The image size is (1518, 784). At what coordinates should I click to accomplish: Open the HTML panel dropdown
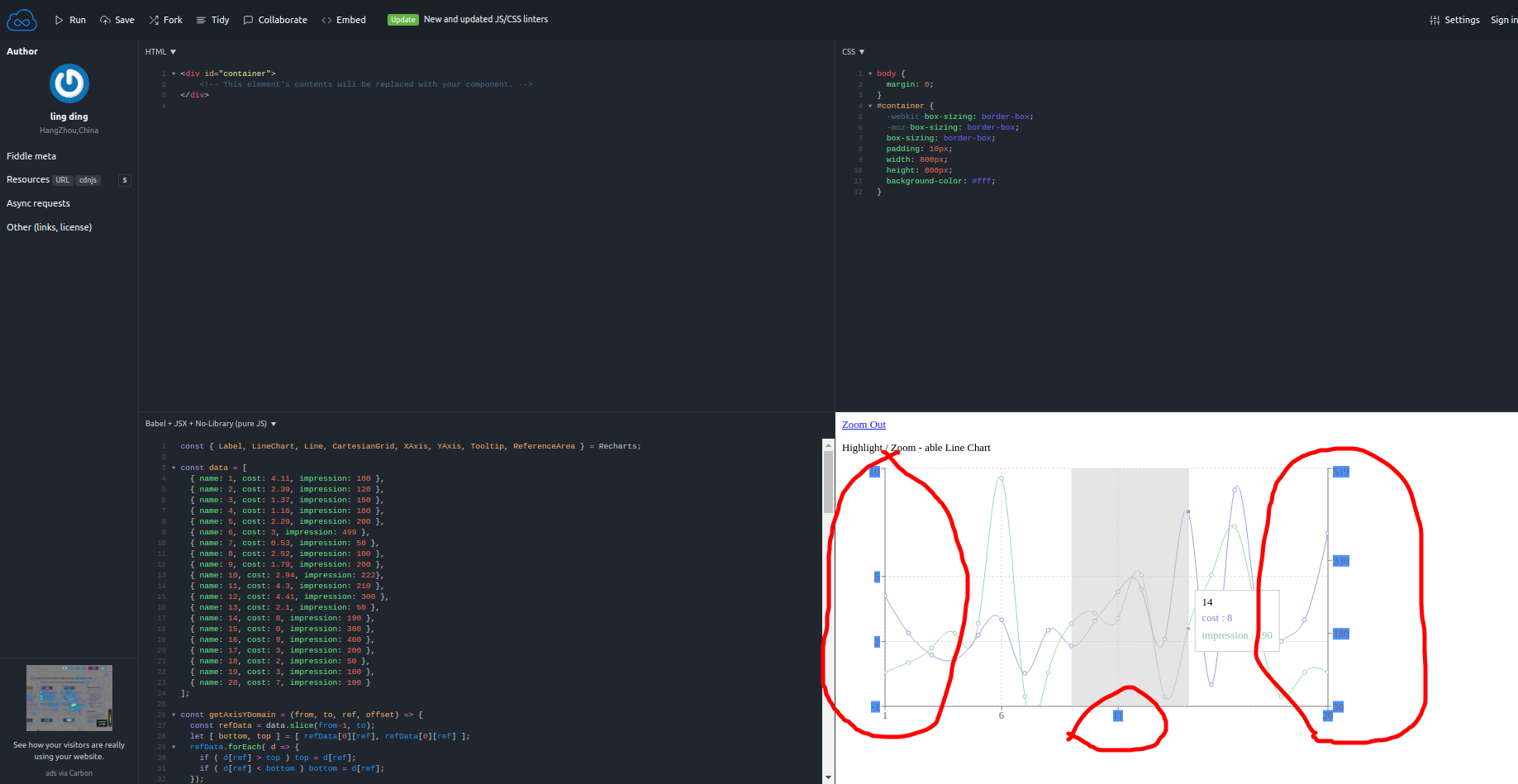(x=173, y=51)
